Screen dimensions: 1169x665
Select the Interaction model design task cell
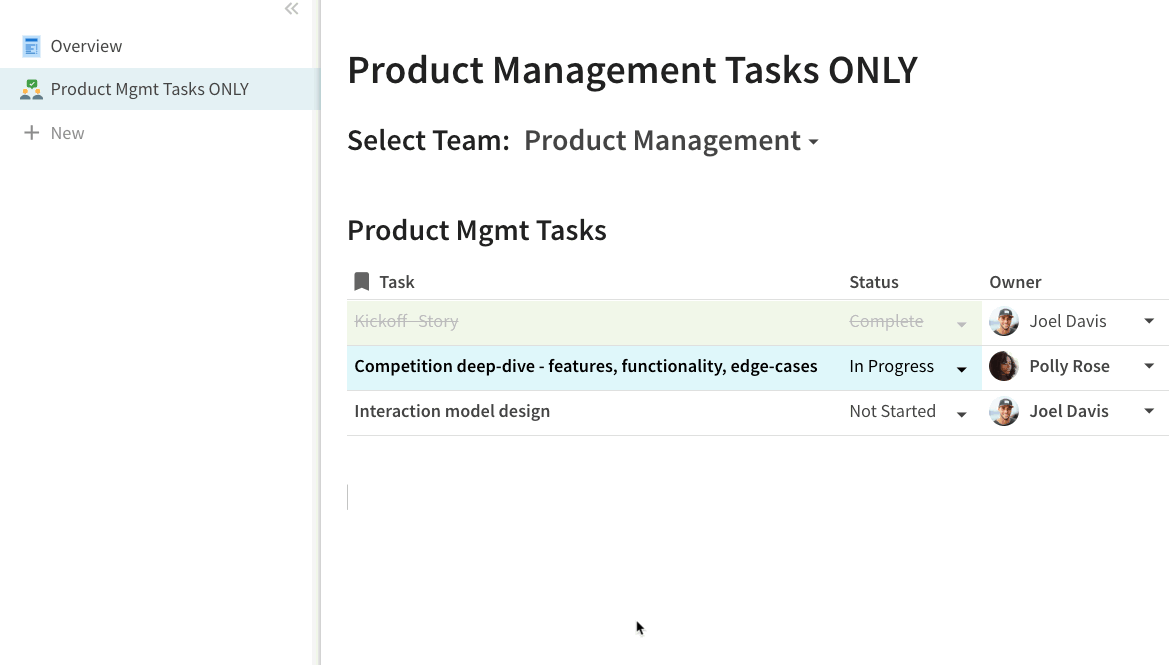[x=452, y=411]
